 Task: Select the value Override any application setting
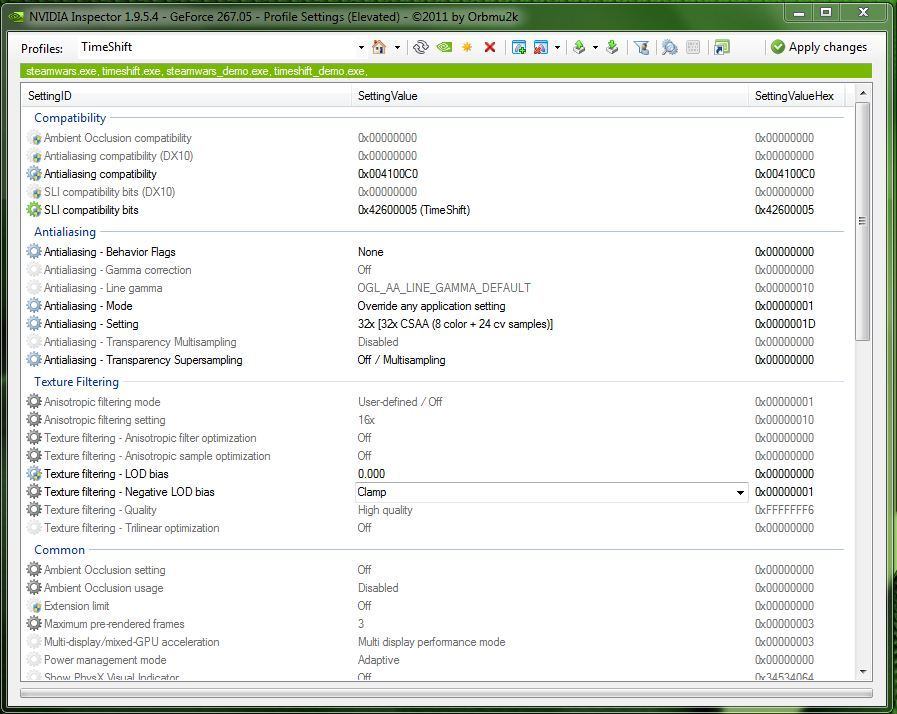click(431, 306)
